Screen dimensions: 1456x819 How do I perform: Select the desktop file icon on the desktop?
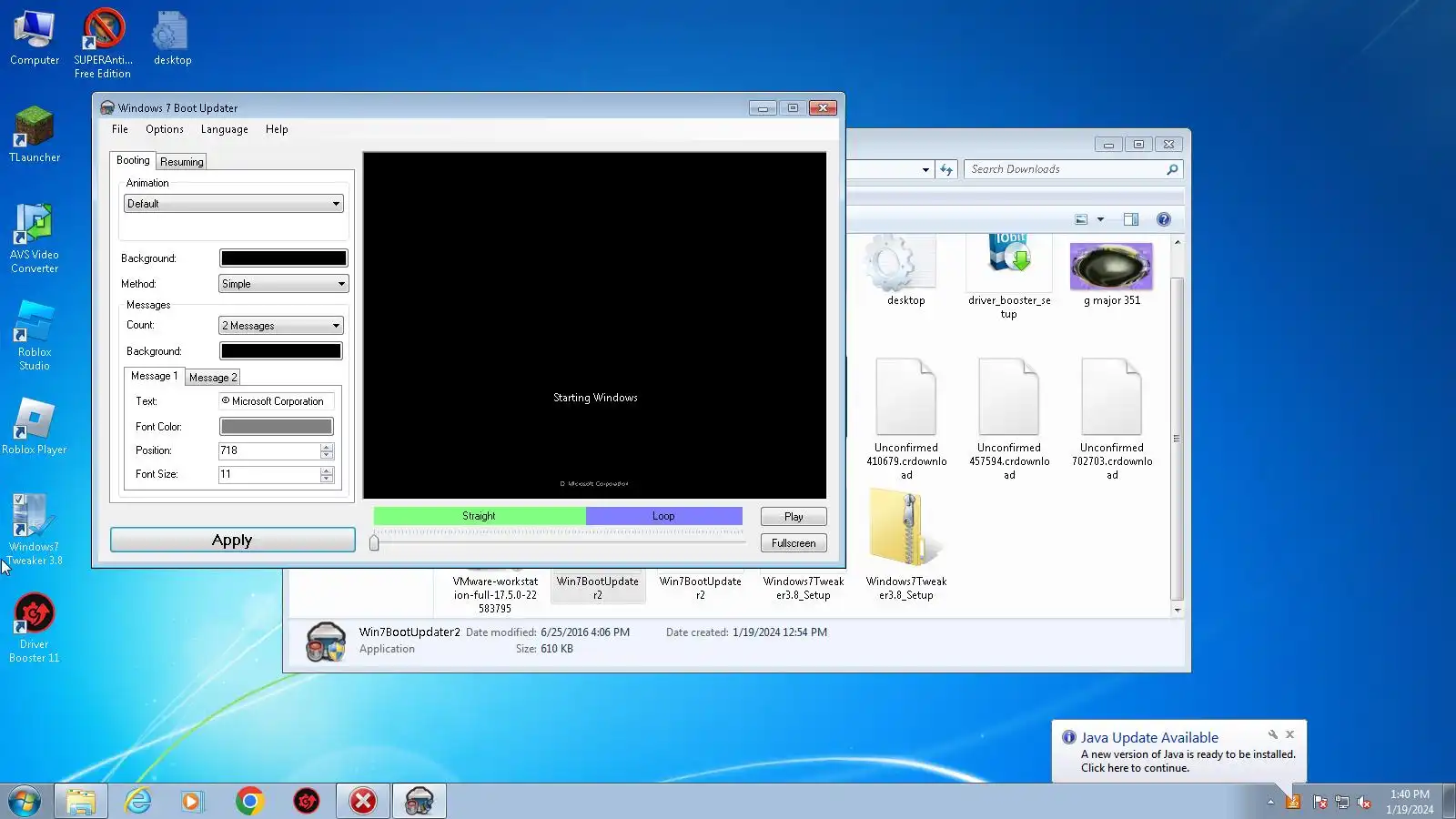[172, 38]
